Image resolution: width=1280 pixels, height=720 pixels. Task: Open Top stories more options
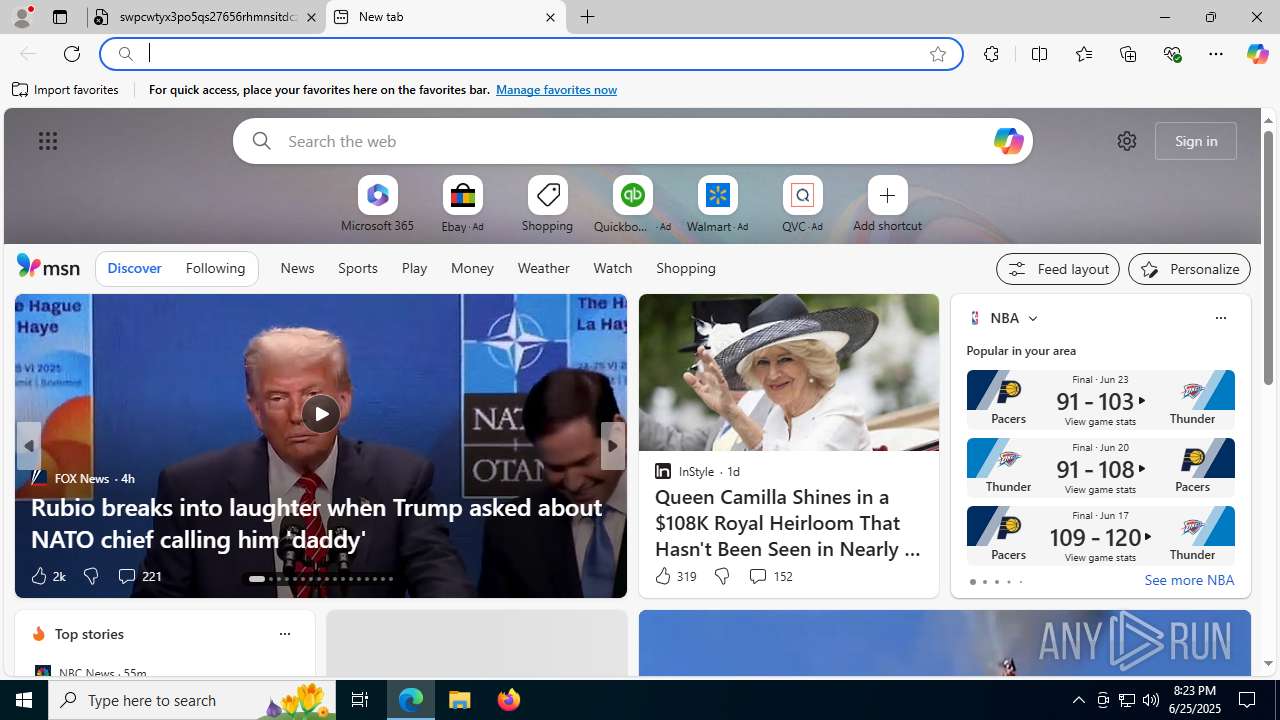point(284,634)
